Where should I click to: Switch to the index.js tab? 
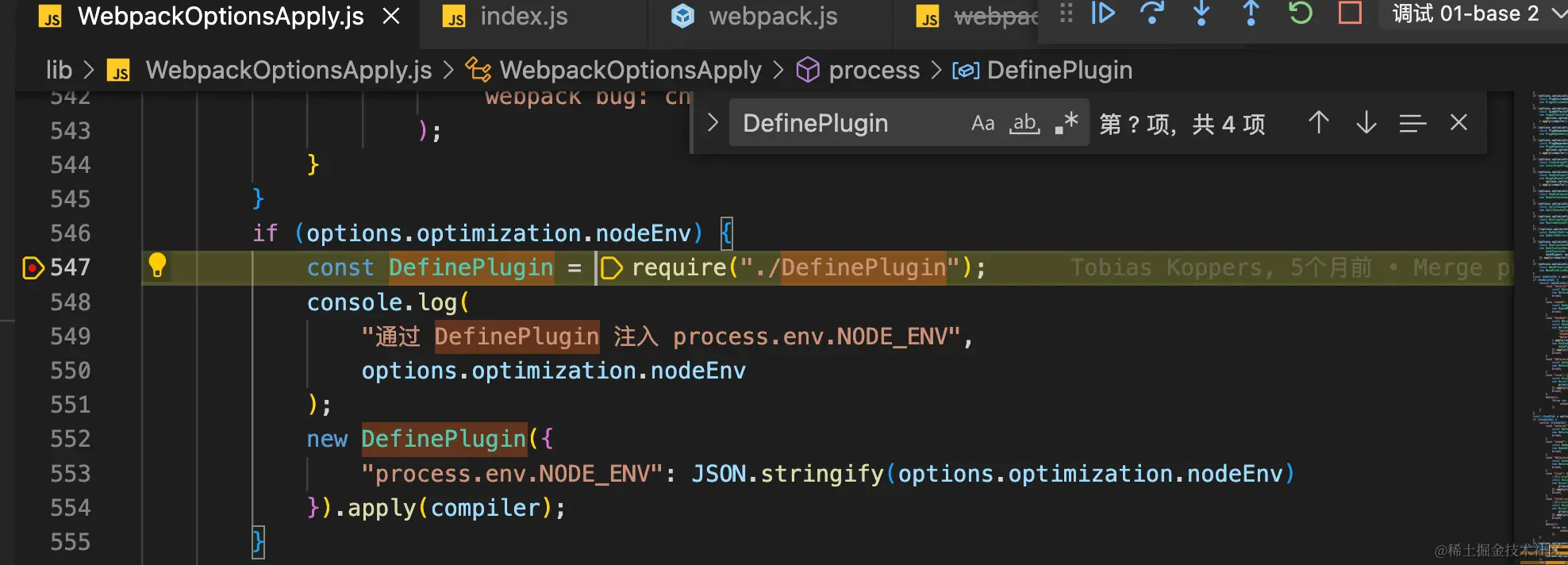(x=524, y=17)
